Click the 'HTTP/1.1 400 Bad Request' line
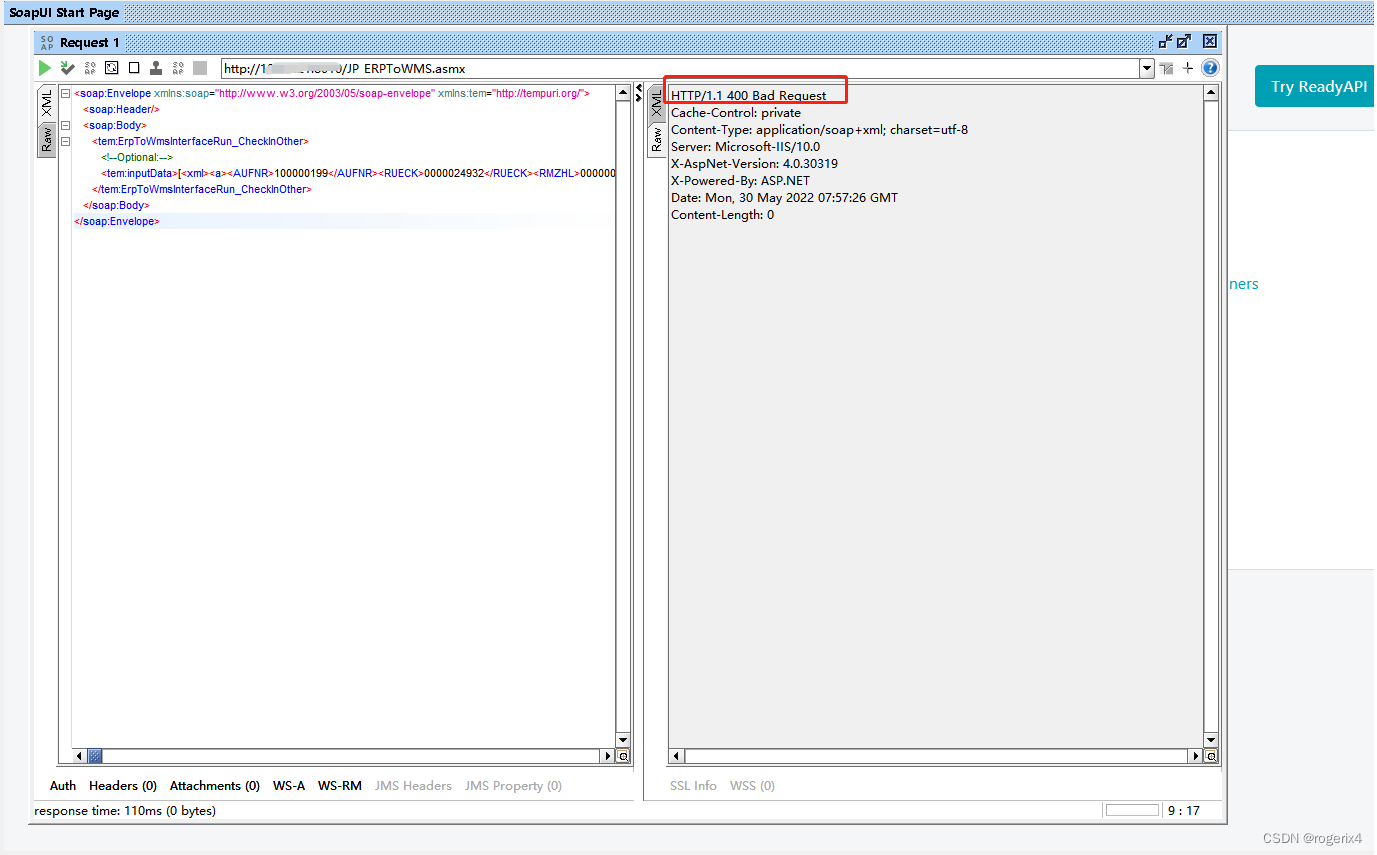 tap(749, 96)
